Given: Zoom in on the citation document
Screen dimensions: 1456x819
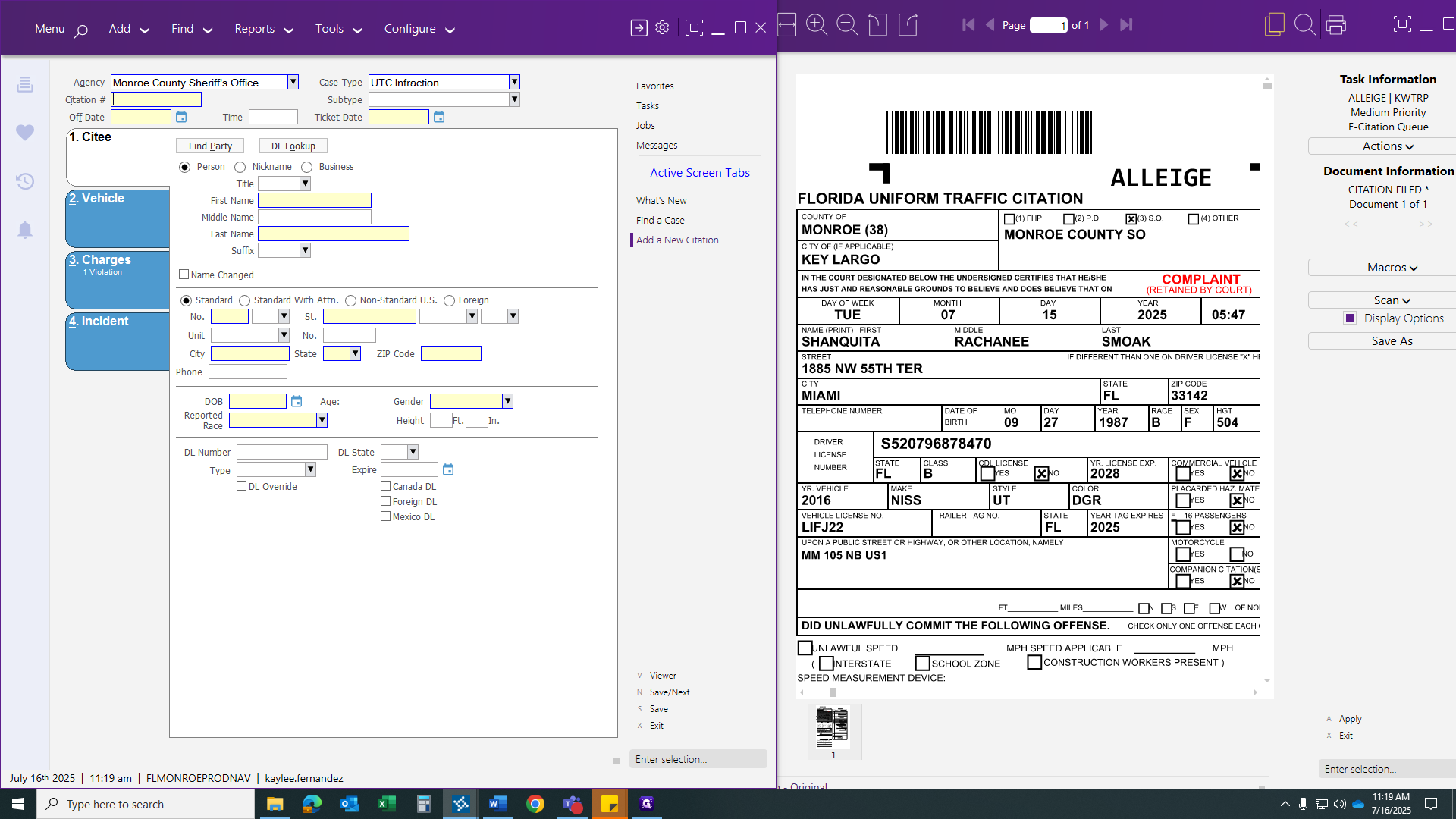Looking at the screenshot, I should (x=817, y=25).
